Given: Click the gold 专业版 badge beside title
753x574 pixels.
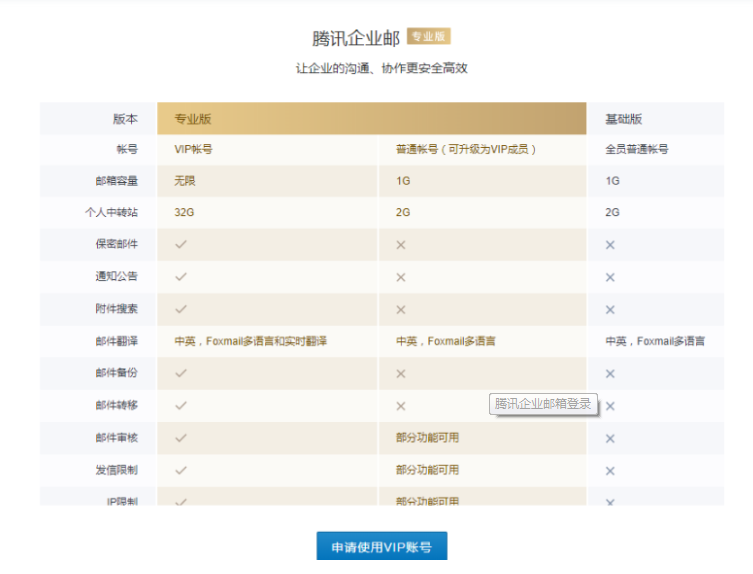Looking at the screenshot, I should click(429, 37).
